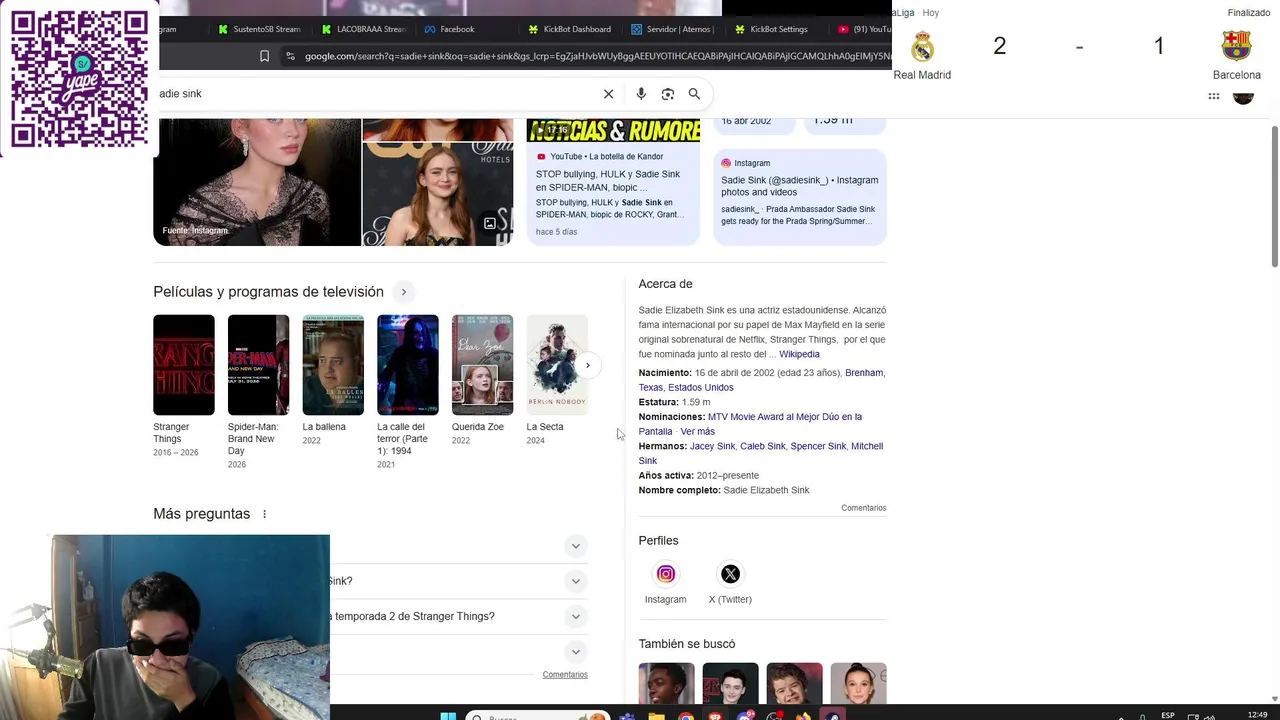View site information icon in address bar

click(x=290, y=57)
